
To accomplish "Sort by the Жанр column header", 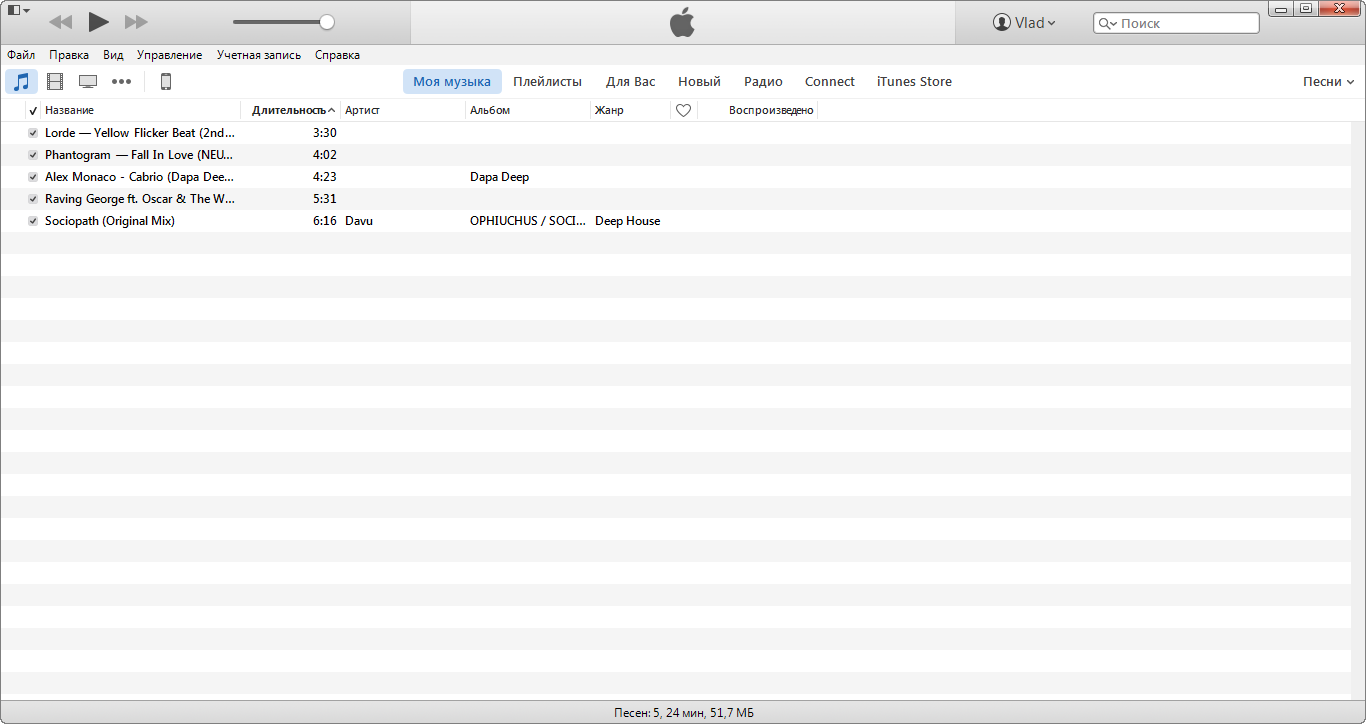I will [x=630, y=110].
